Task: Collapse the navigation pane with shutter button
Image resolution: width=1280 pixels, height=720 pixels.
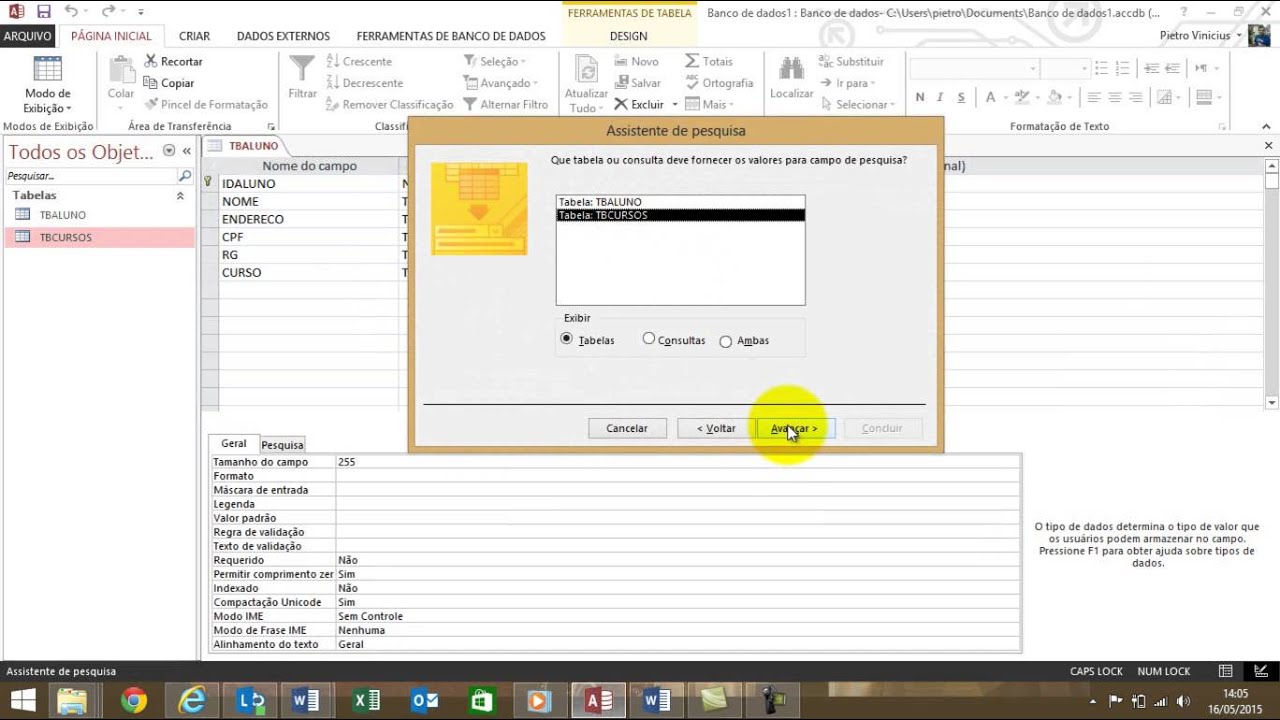Action: [x=187, y=151]
